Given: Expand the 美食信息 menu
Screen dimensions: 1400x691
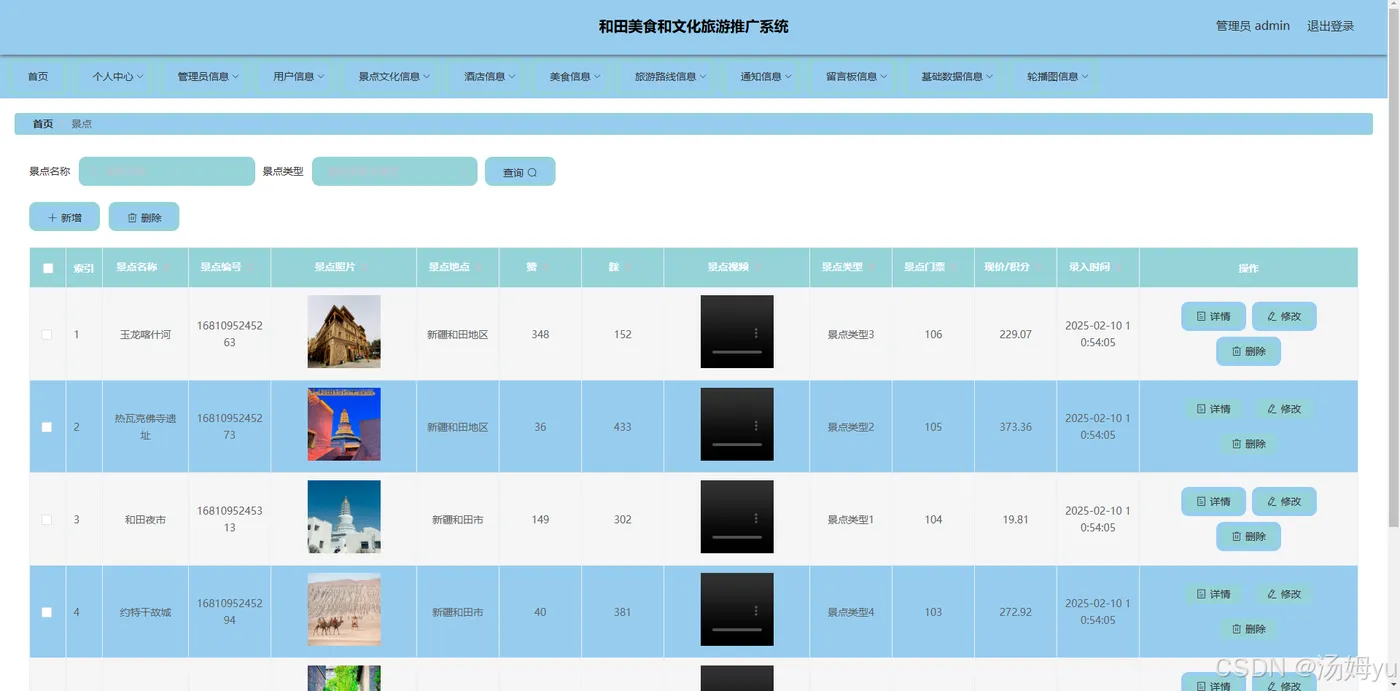Looking at the screenshot, I should pos(575,76).
